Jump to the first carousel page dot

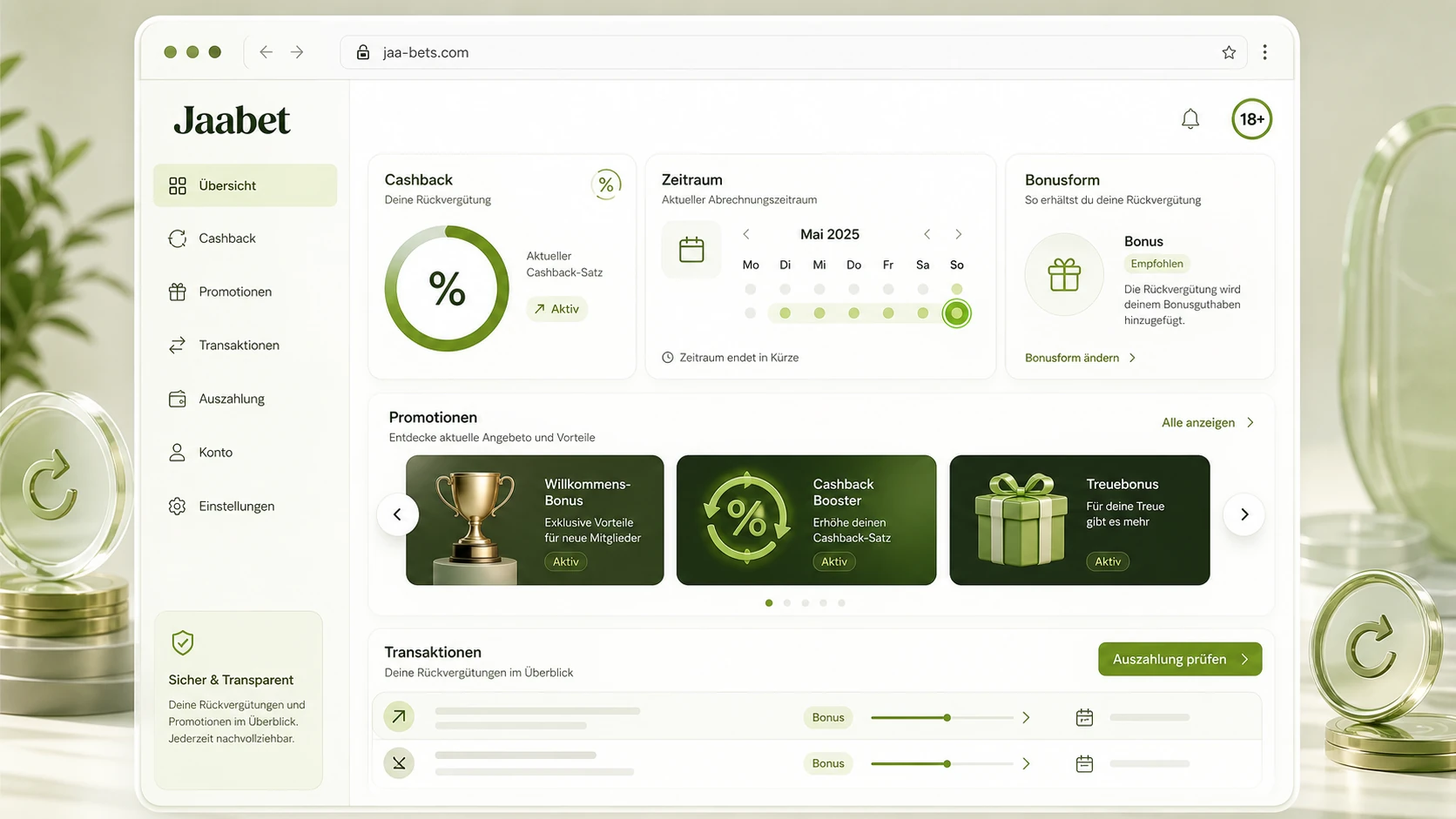click(x=769, y=602)
